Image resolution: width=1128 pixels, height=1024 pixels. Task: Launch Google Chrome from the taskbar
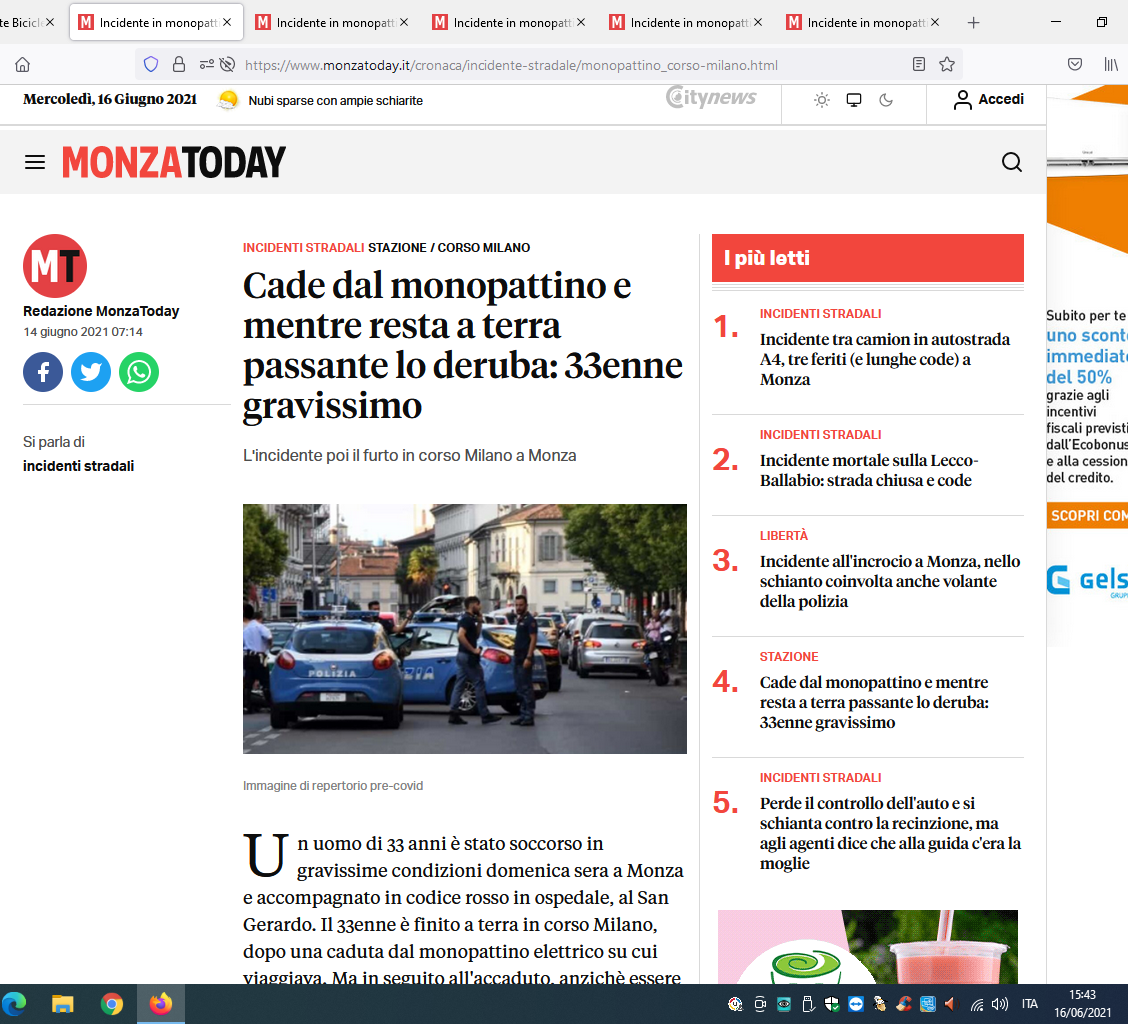[112, 1004]
